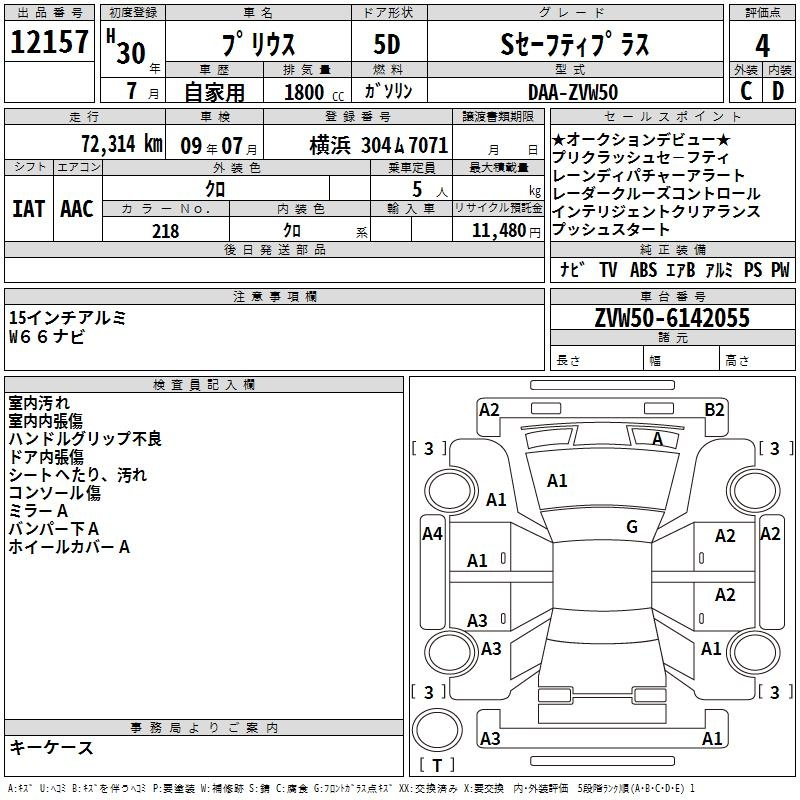Image resolution: width=800 pixels, height=800 pixels.
Task: Select the note W66ナビ
Action: (x=46, y=337)
